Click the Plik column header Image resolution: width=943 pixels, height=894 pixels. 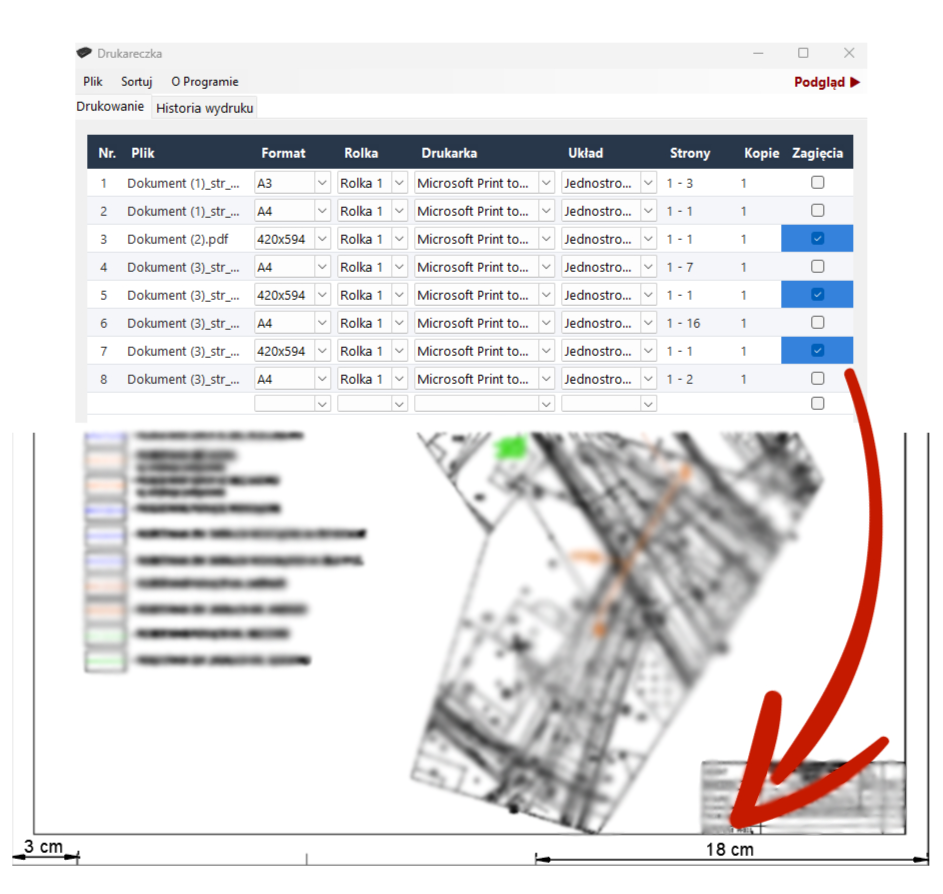pyautogui.click(x=143, y=153)
